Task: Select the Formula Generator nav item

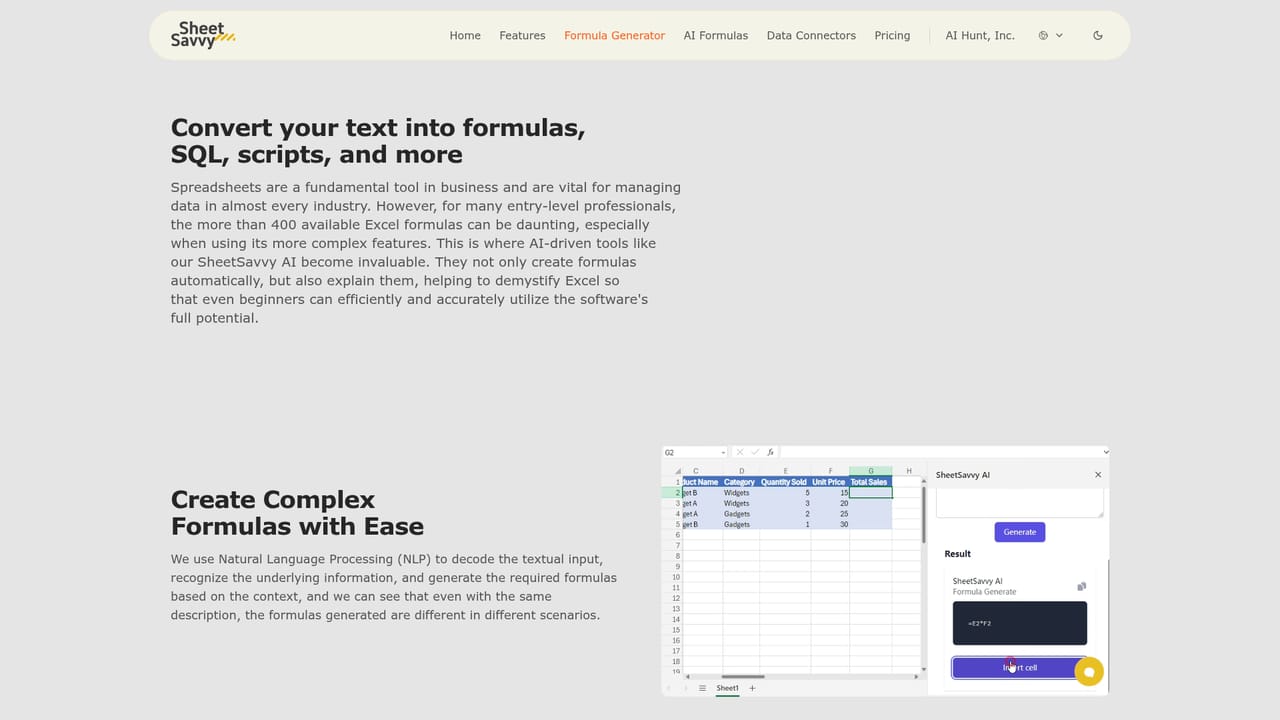Action: [x=614, y=35]
